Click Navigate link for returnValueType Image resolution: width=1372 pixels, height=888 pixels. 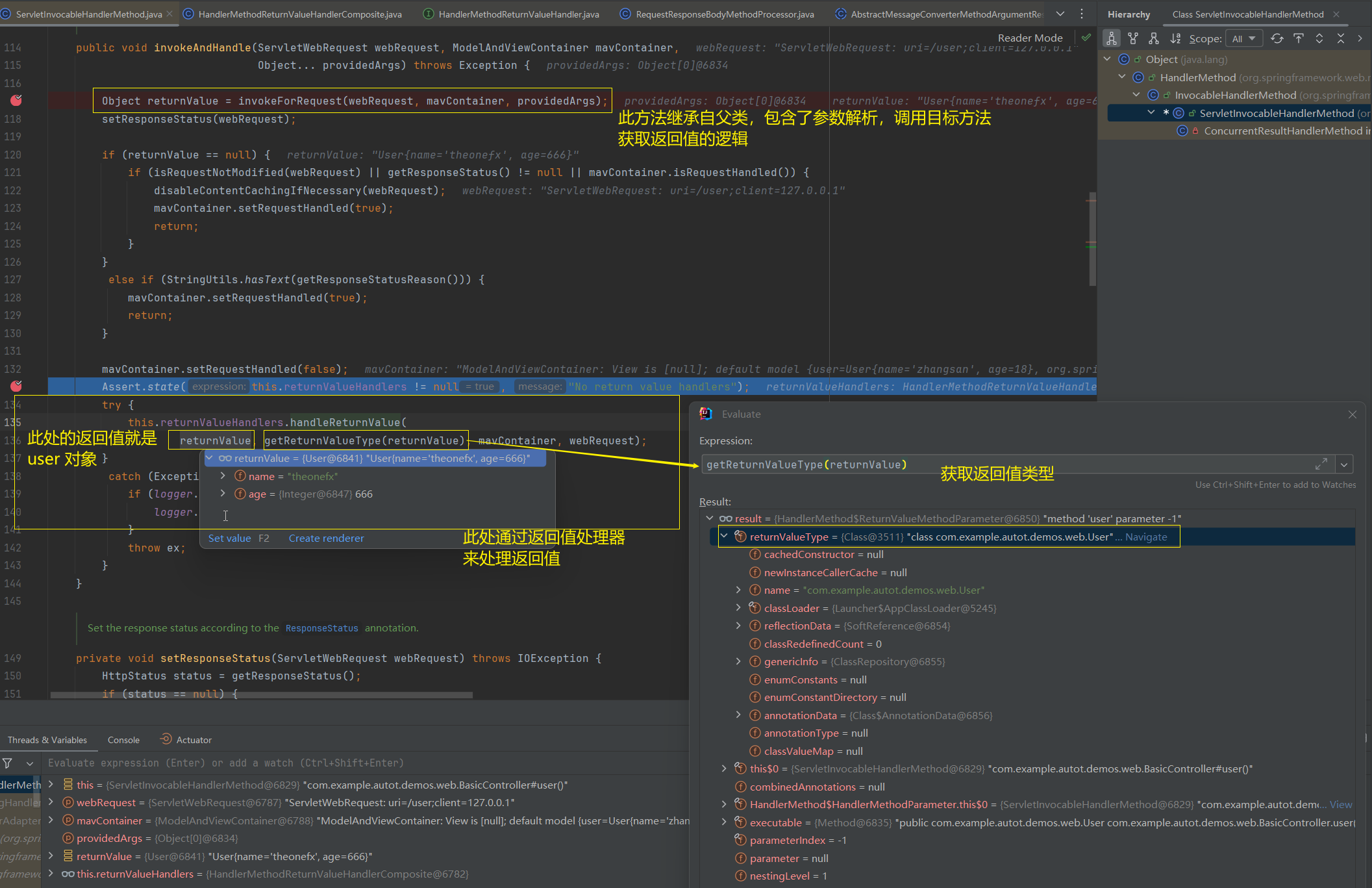pos(1146,537)
